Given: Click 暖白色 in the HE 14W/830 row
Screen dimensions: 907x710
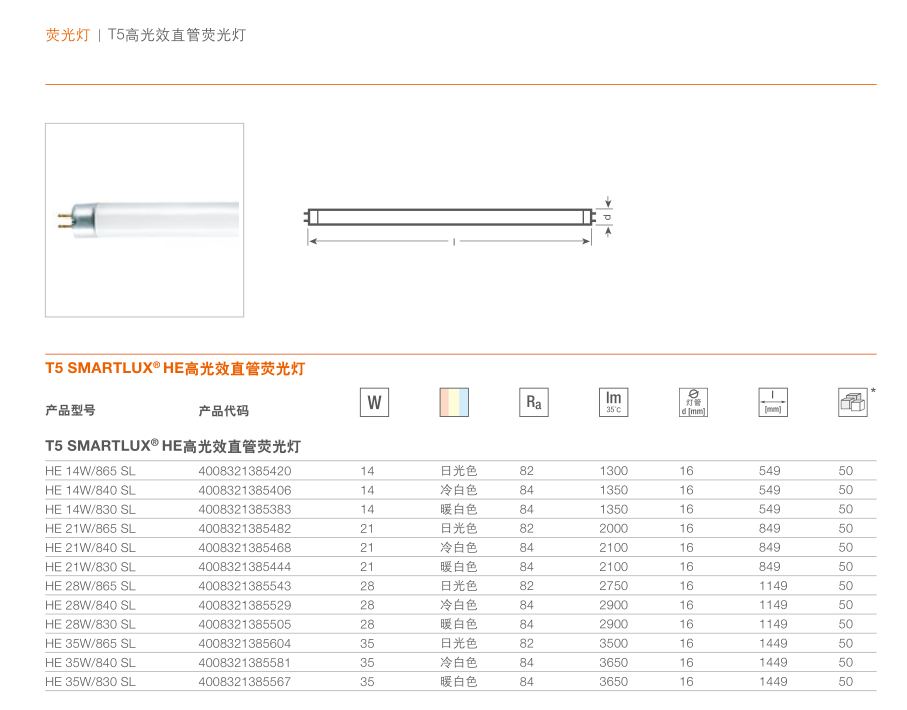Looking at the screenshot, I should [x=459, y=509].
